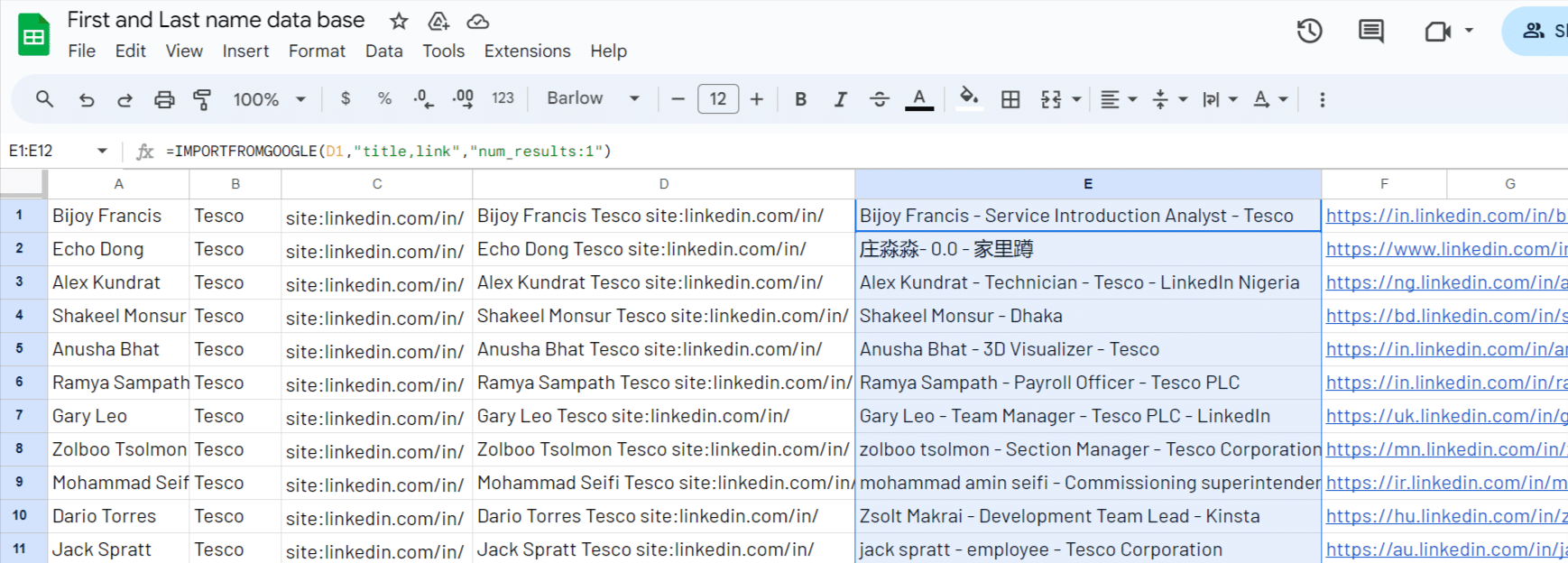Open the LinkedIn link in row 1
Image resolution: width=1568 pixels, height=563 pixels.
1444,216
